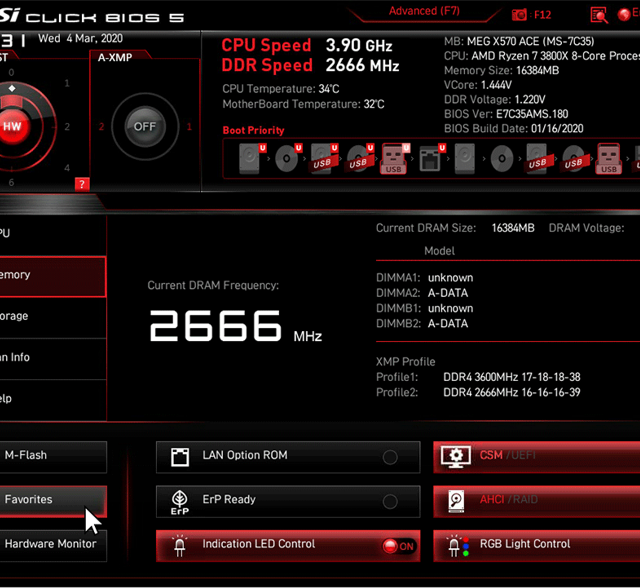
Task: Click the RGB Light Control bulb icon
Action: tap(458, 546)
